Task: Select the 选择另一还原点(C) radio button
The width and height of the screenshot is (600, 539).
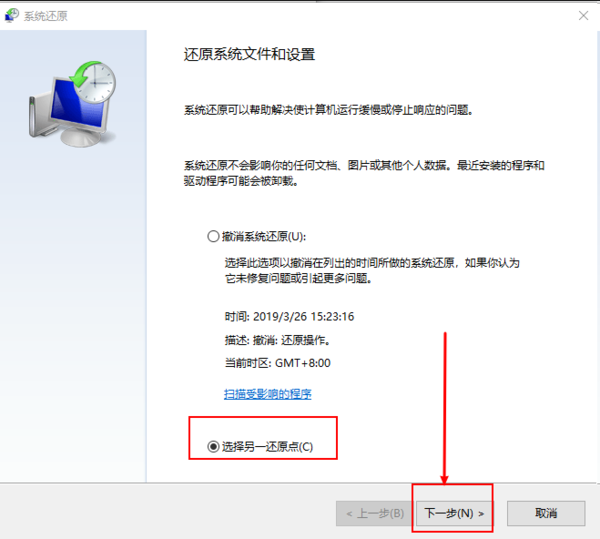Action: pos(213,446)
